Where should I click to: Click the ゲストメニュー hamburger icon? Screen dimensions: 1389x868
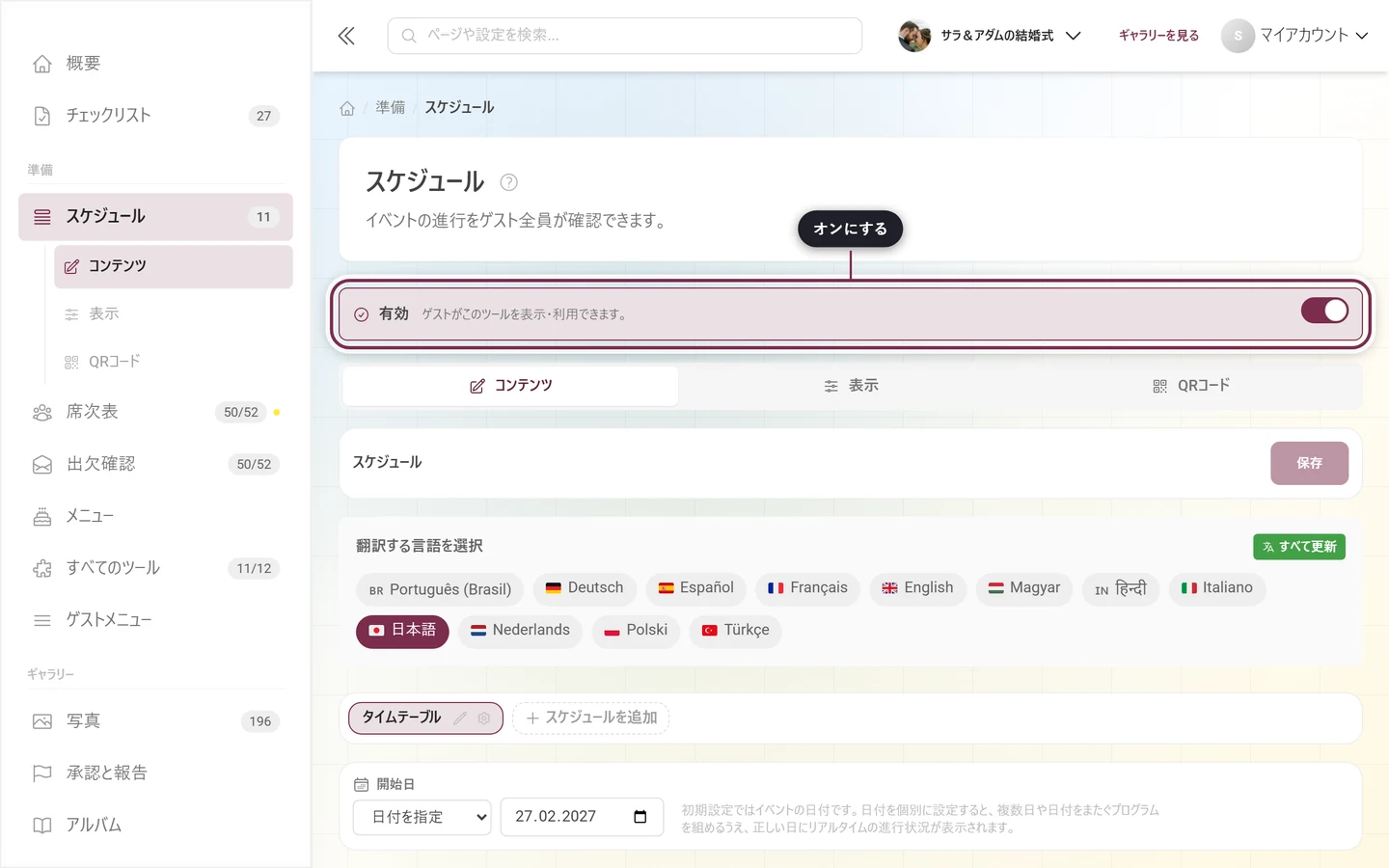[x=42, y=620]
